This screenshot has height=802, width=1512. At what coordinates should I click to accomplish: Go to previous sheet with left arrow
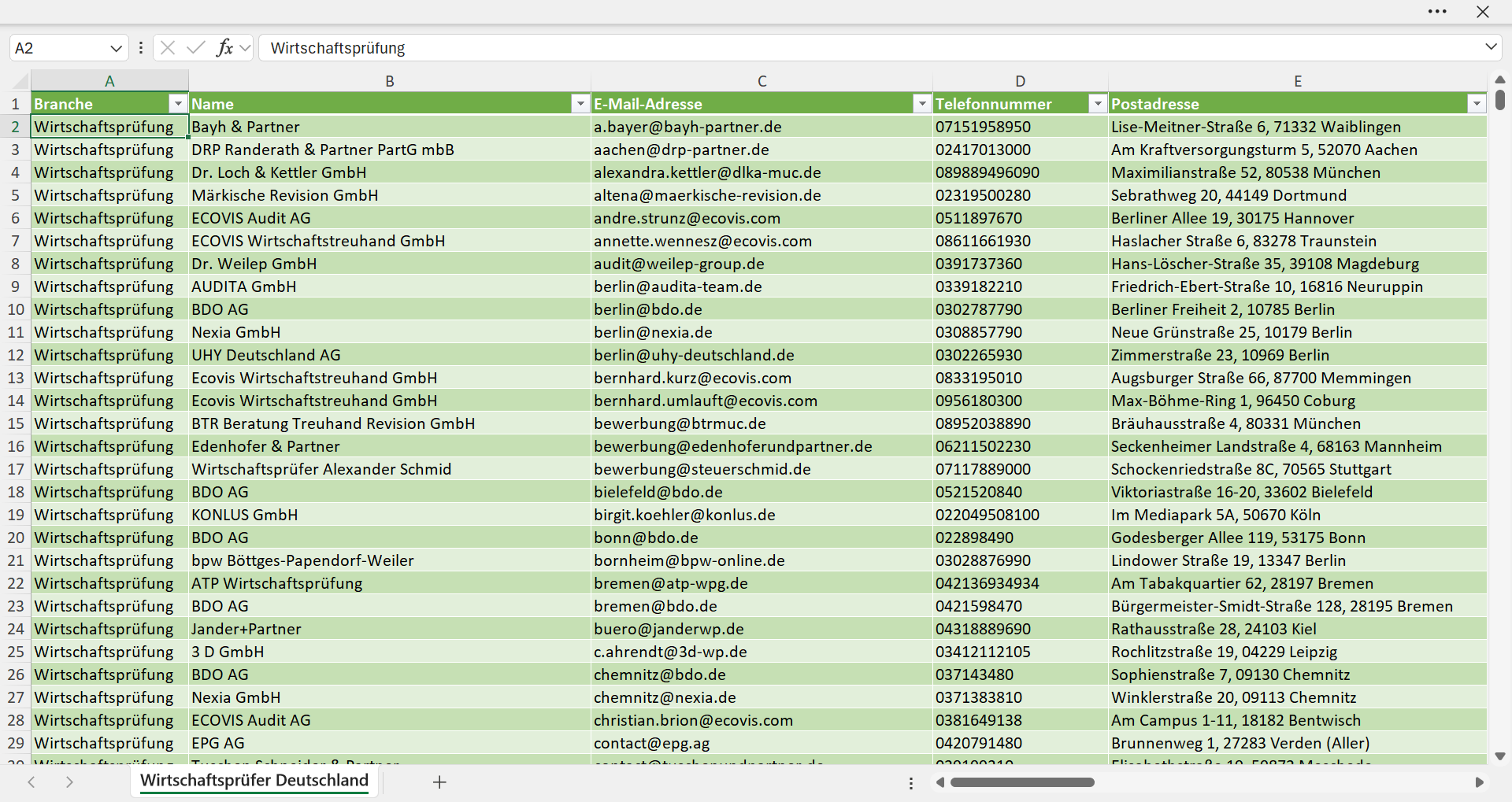31,782
